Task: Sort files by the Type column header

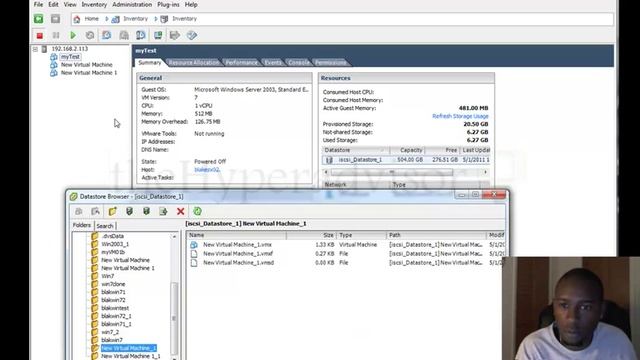Action: point(361,235)
